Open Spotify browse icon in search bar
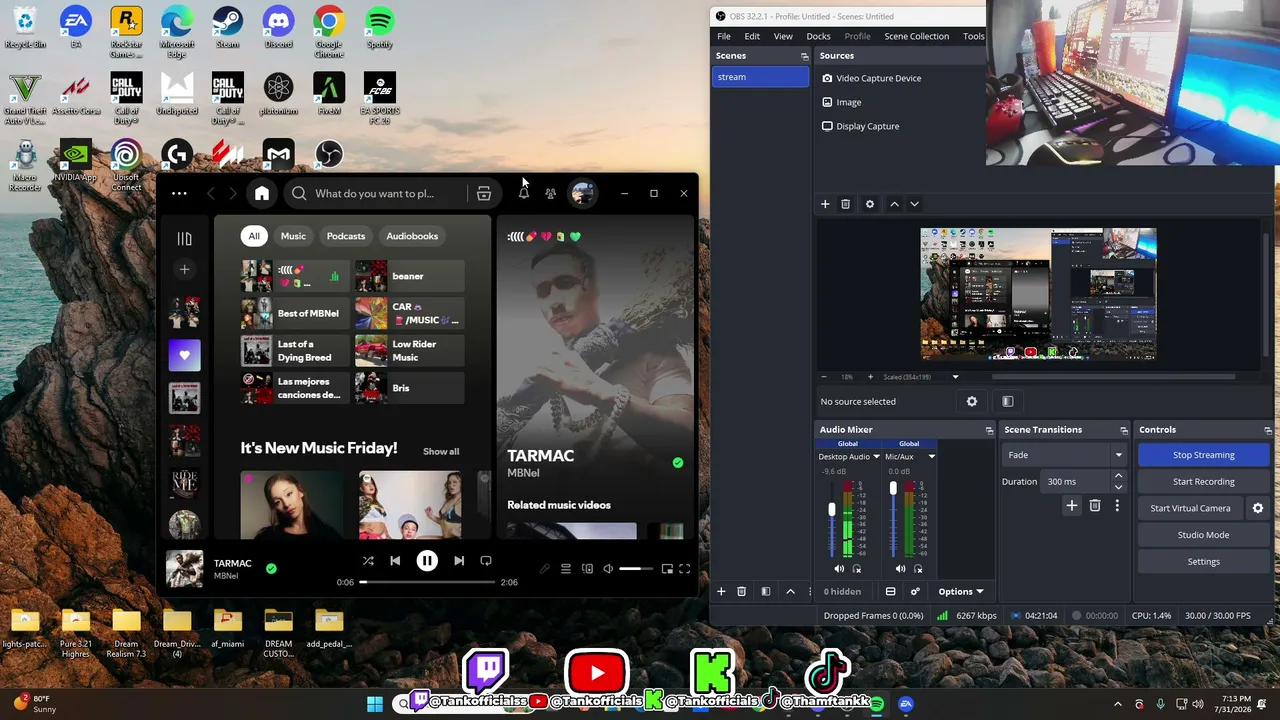 coord(484,193)
